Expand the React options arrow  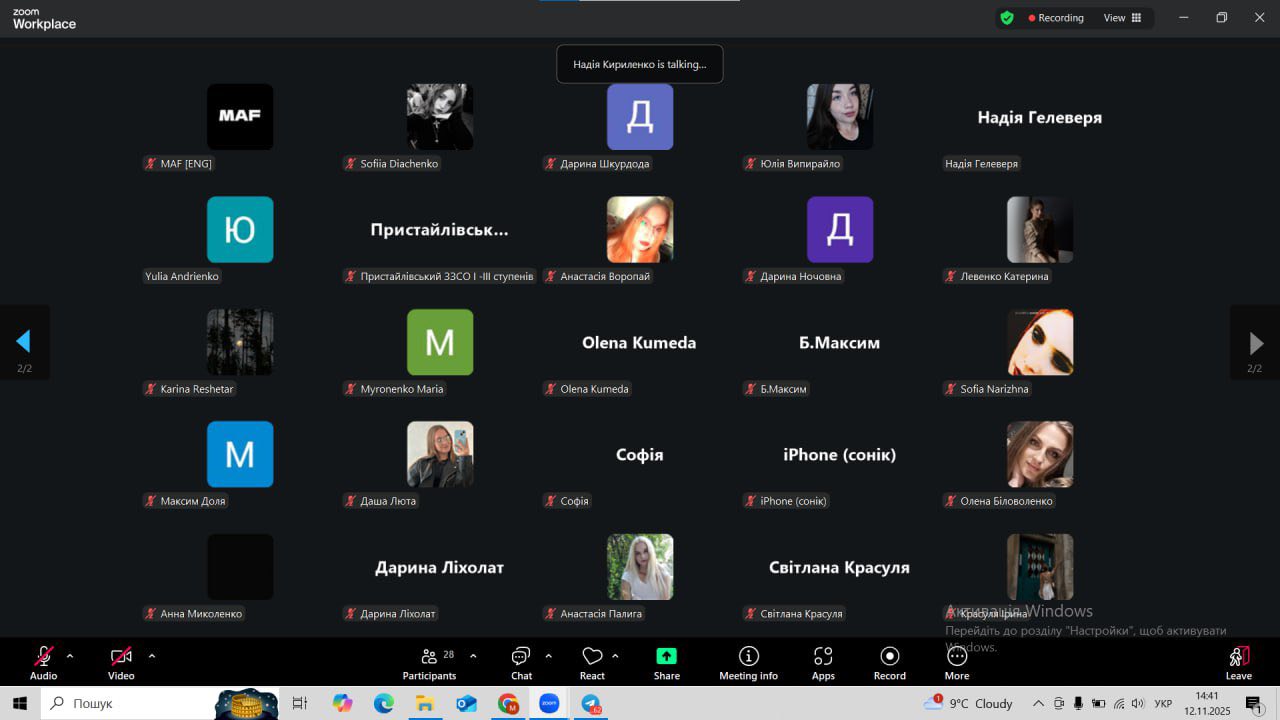tap(615, 656)
